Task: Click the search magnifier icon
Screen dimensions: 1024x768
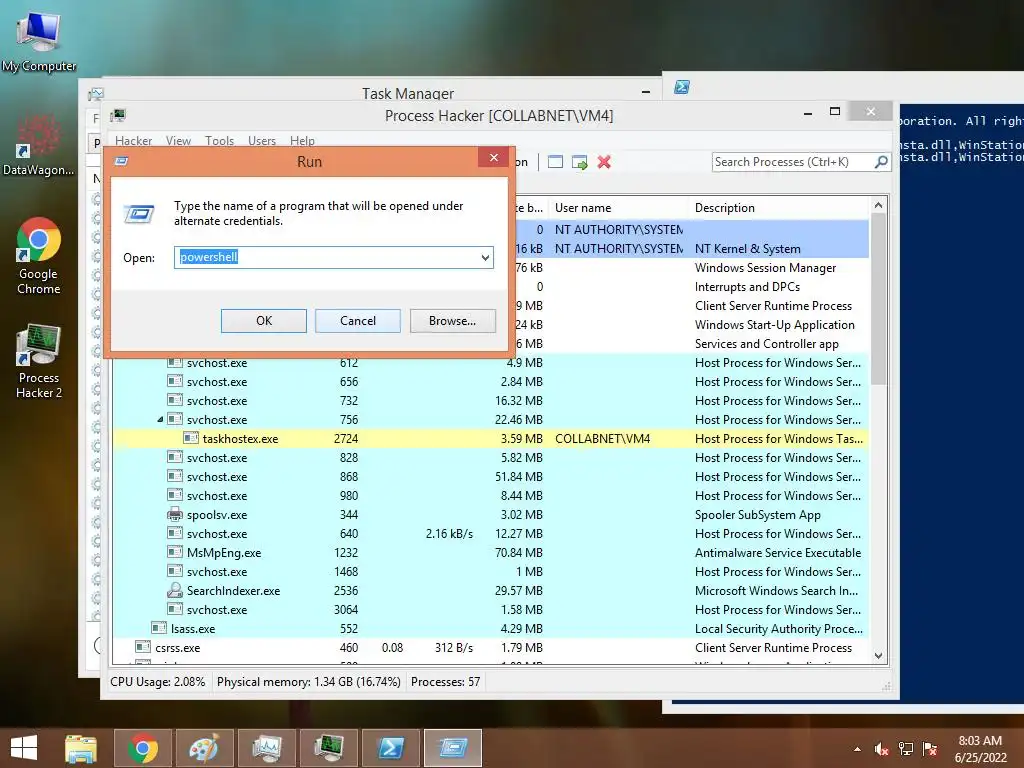Action: point(881,161)
